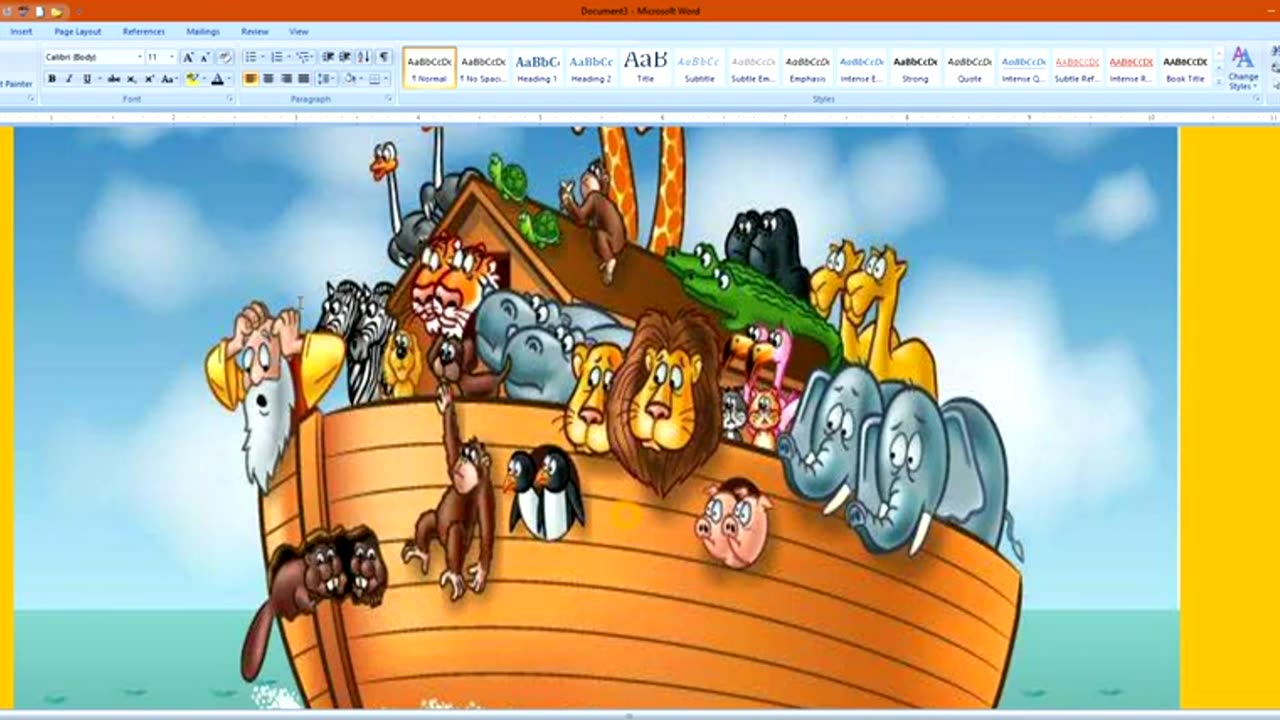Viewport: 1280px width, 720px height.
Task: Click Open folder icon in quick access toolbar
Action: (x=57, y=12)
